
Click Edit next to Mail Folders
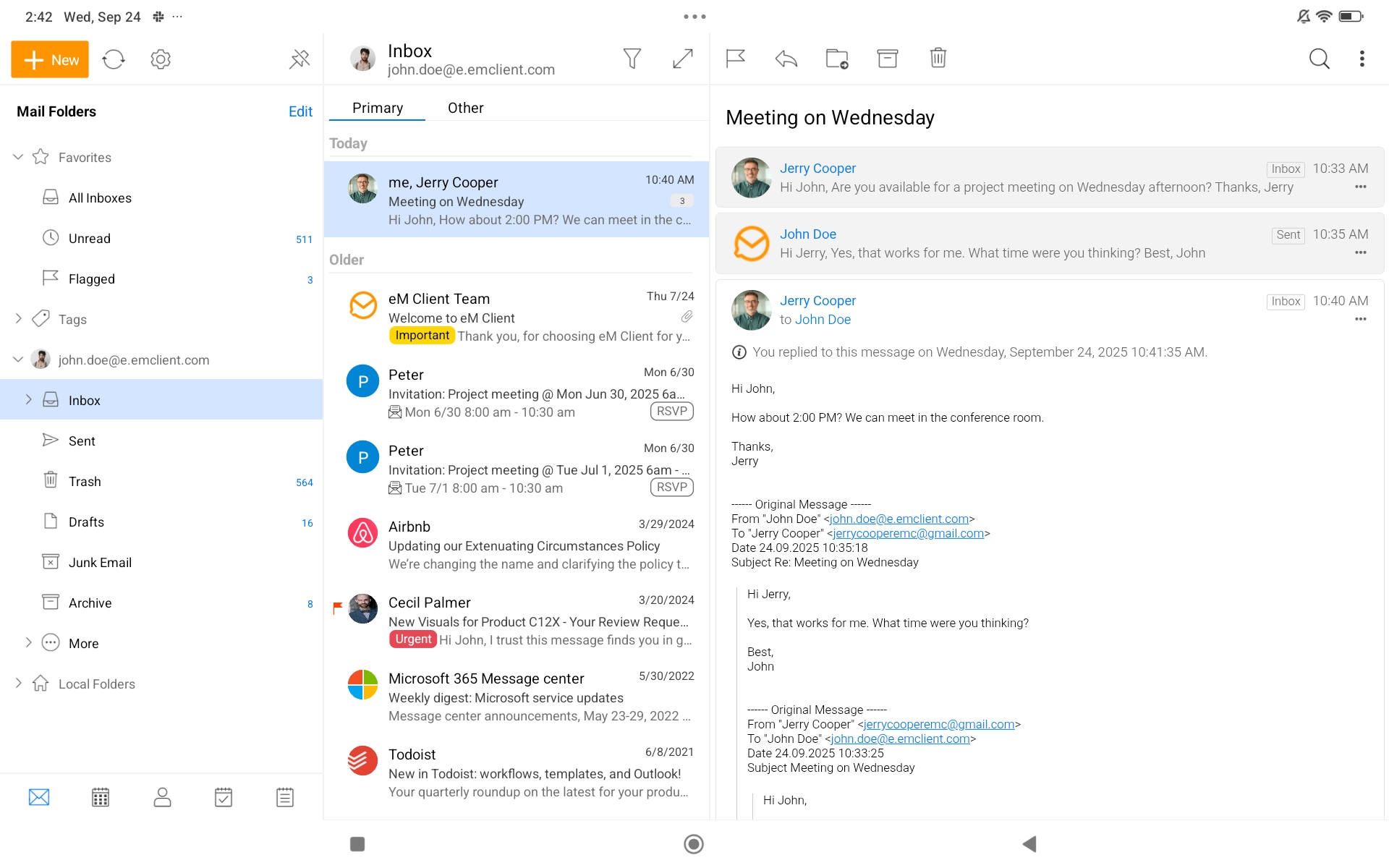300,111
